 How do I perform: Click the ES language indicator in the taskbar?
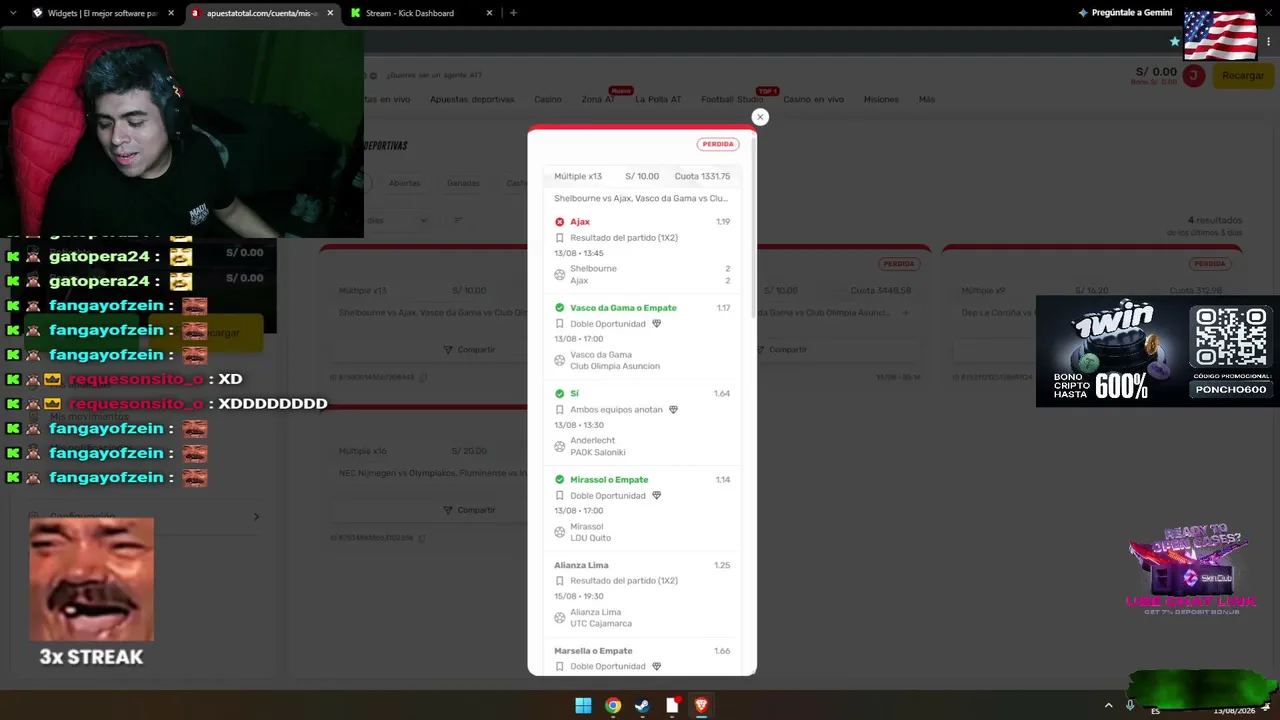coord(1155,710)
